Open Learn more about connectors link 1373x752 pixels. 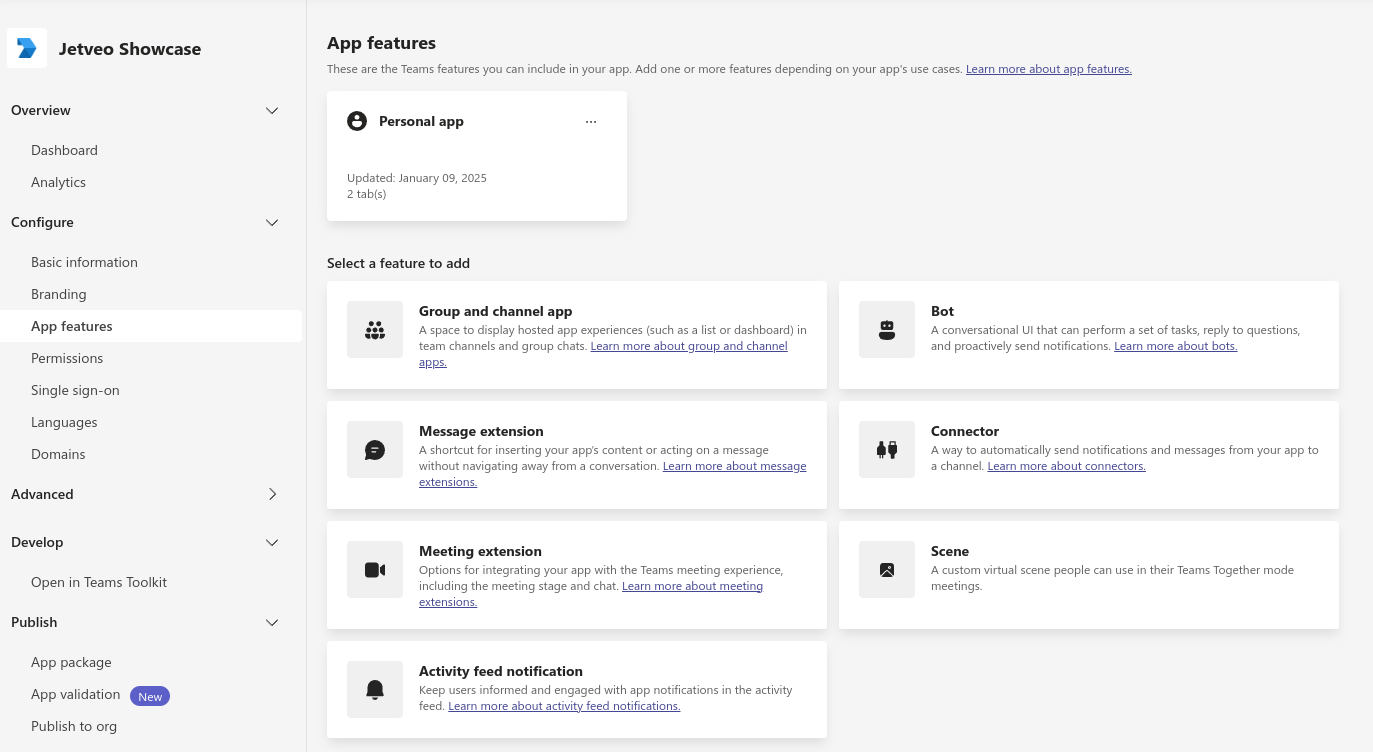click(1066, 466)
